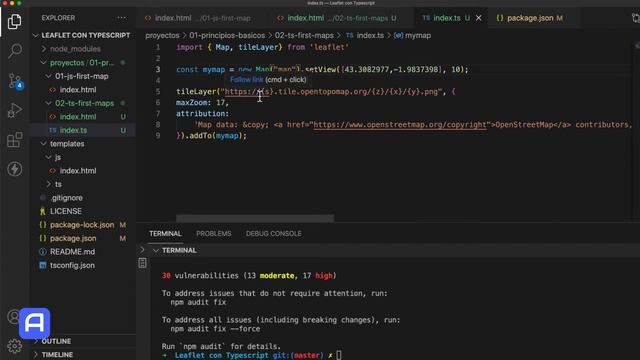Click the Follow link tooltip text
The height and width of the screenshot is (360, 640).
(x=247, y=80)
